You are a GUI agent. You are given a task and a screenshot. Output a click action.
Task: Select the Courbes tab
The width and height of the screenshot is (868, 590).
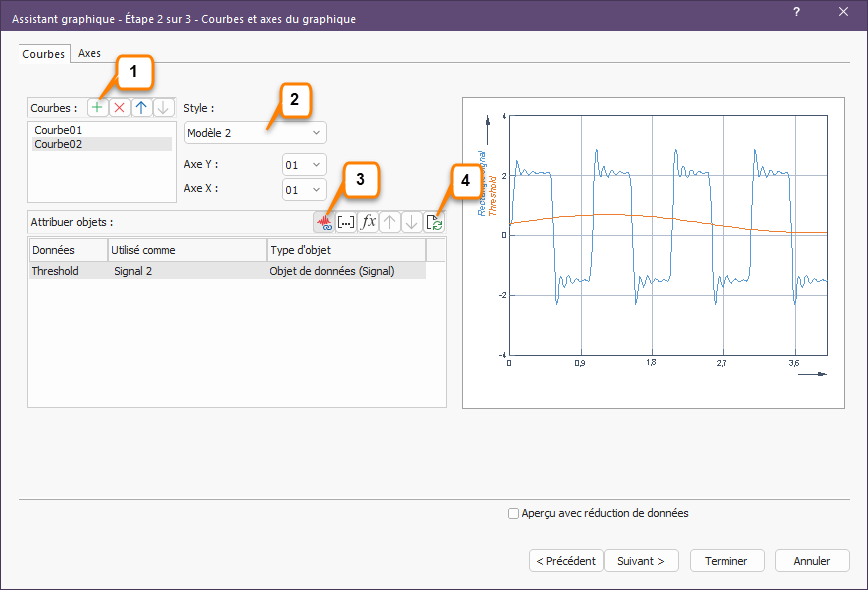(x=44, y=54)
